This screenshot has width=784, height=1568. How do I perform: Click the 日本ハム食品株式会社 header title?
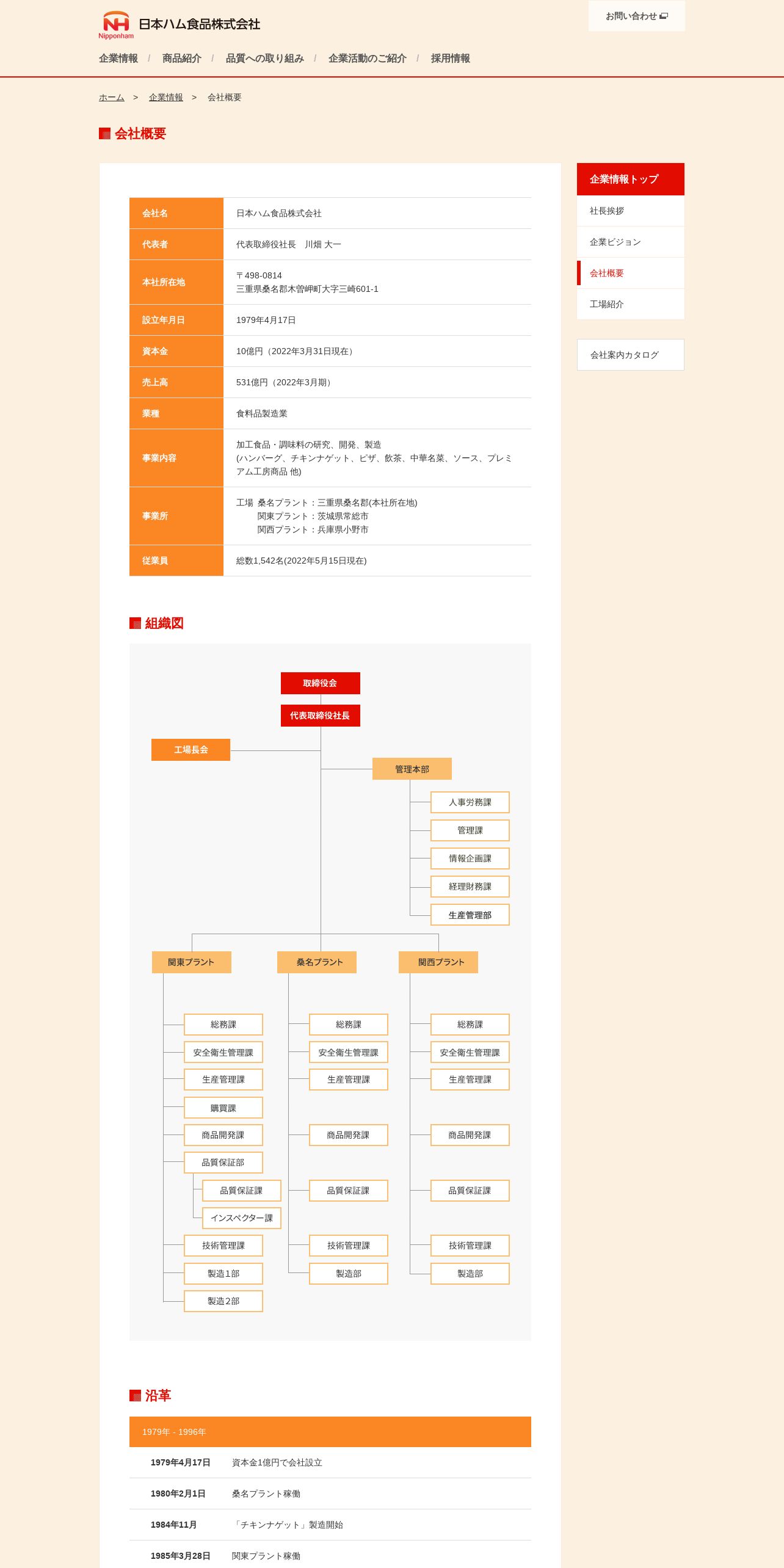(x=200, y=24)
